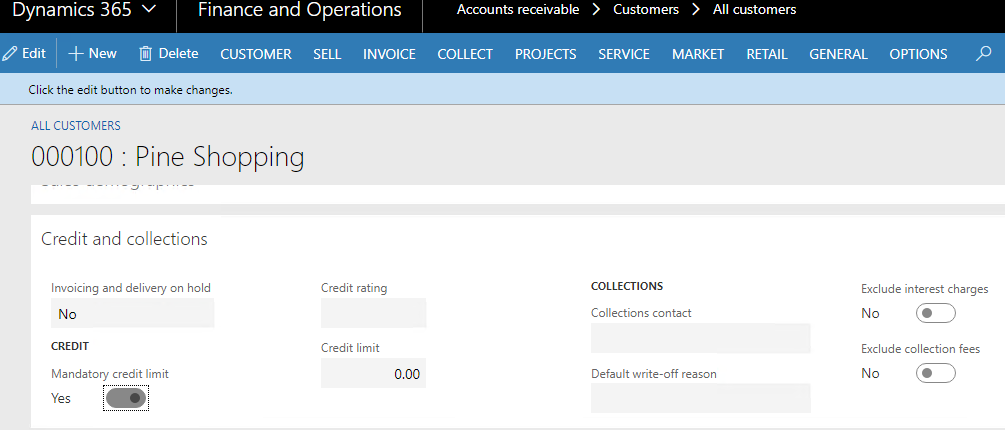Open the COLLECT action tab
The image size is (1005, 430).
[x=465, y=54]
